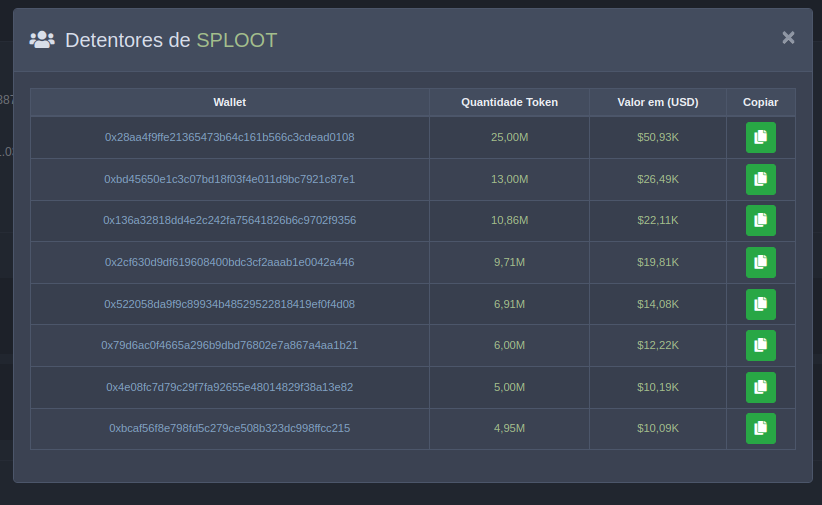Select the 9,71M token quantity cell
Image resolution: width=822 pixels, height=505 pixels.
(x=510, y=262)
